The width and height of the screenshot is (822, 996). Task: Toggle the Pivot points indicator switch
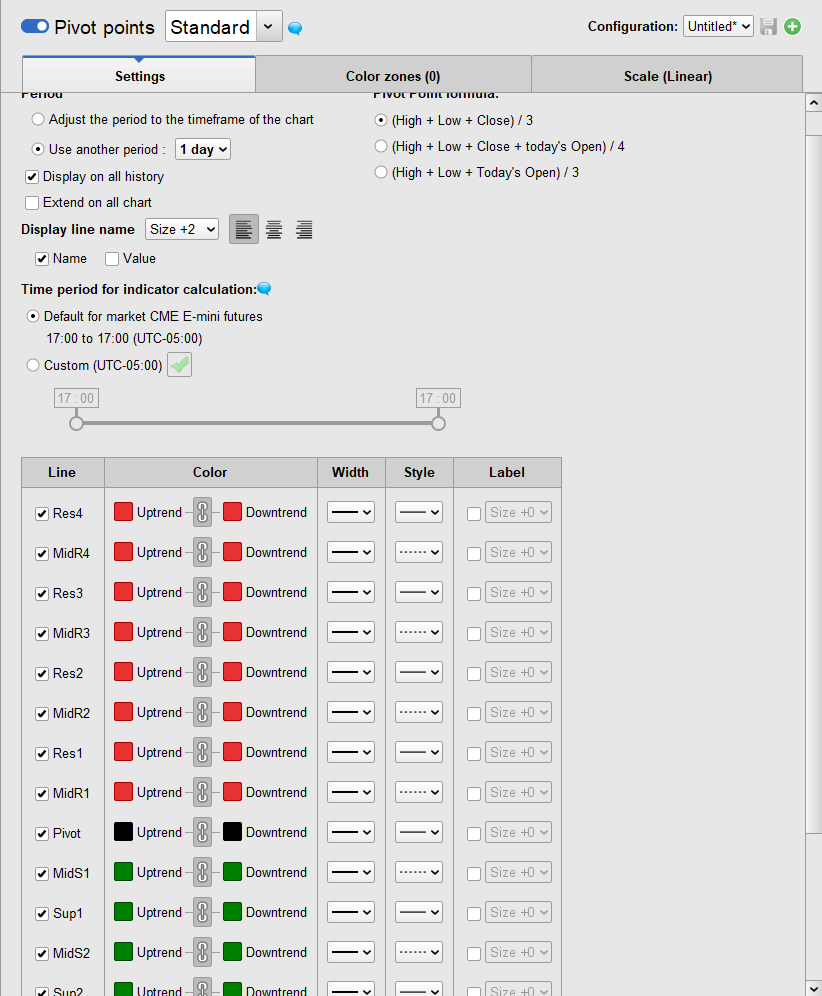pyautogui.click(x=35, y=27)
